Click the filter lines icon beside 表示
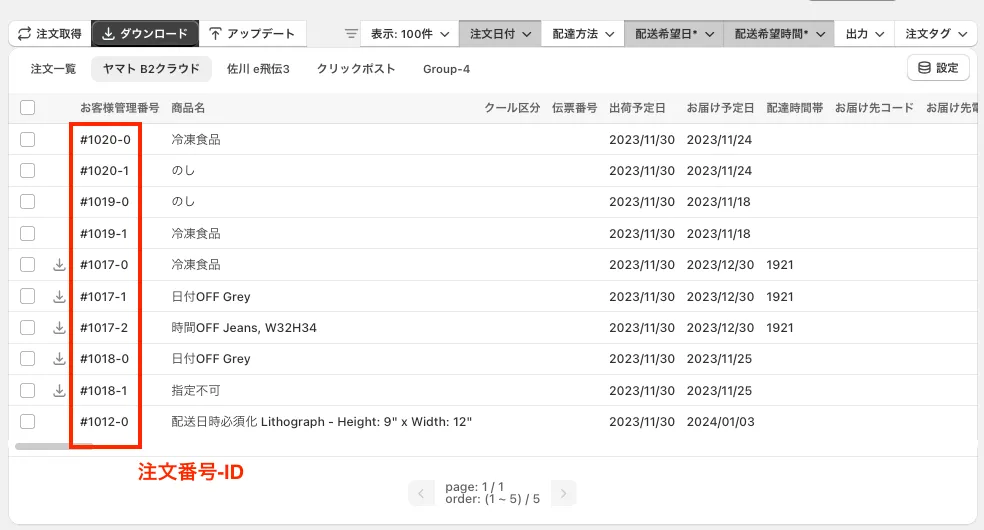Image resolution: width=984 pixels, height=530 pixels. click(x=350, y=34)
